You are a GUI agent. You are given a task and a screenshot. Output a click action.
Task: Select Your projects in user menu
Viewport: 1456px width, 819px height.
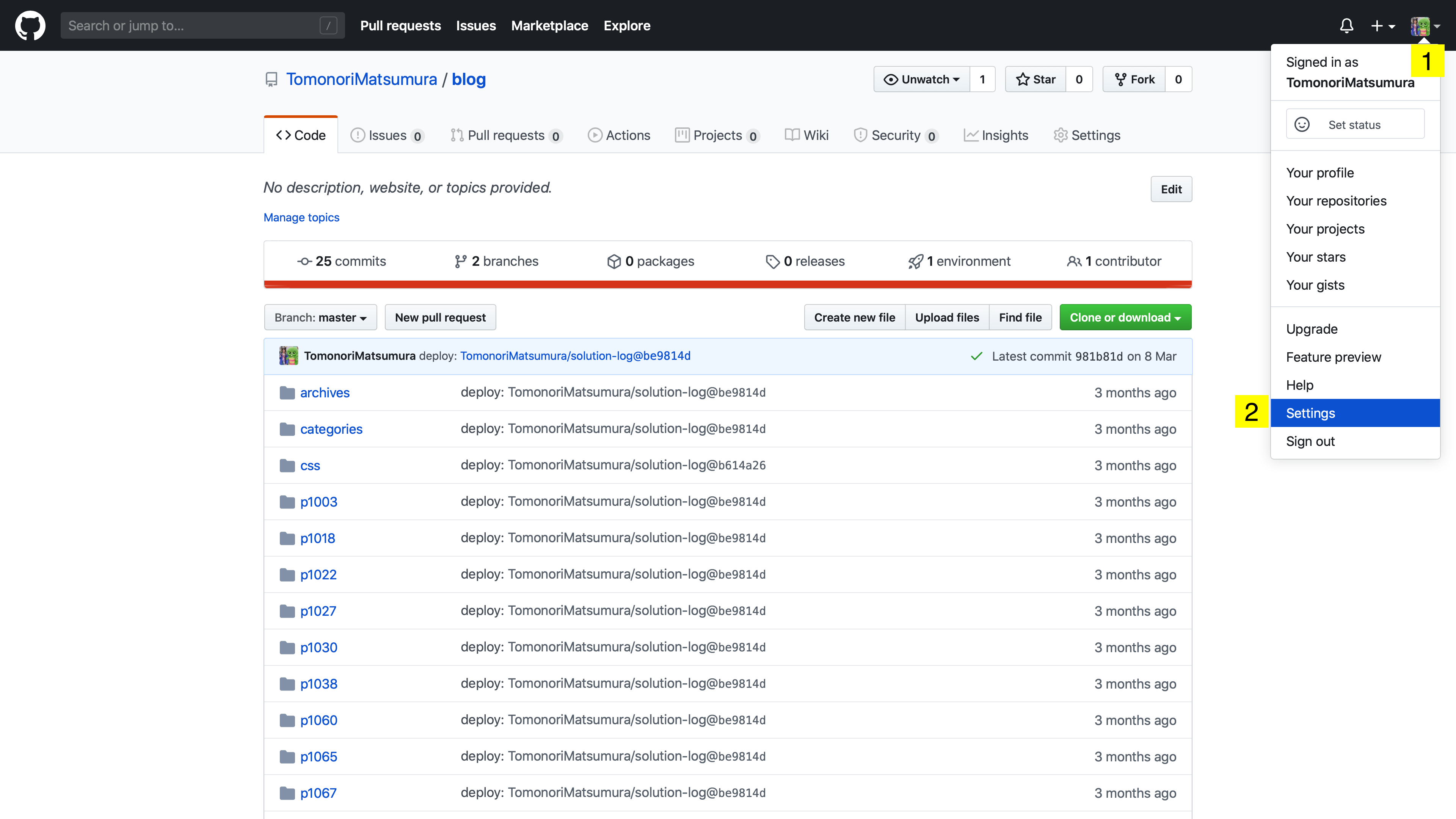(x=1355, y=229)
